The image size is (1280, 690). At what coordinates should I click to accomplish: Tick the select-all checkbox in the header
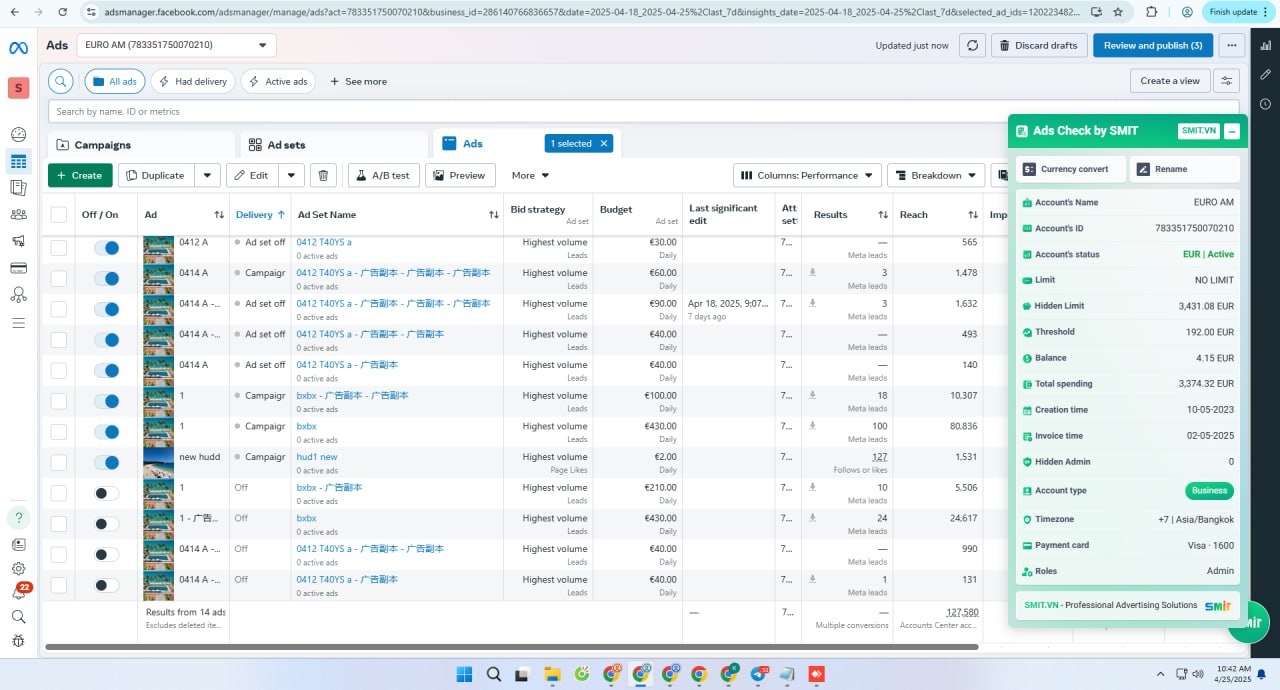click(x=59, y=215)
